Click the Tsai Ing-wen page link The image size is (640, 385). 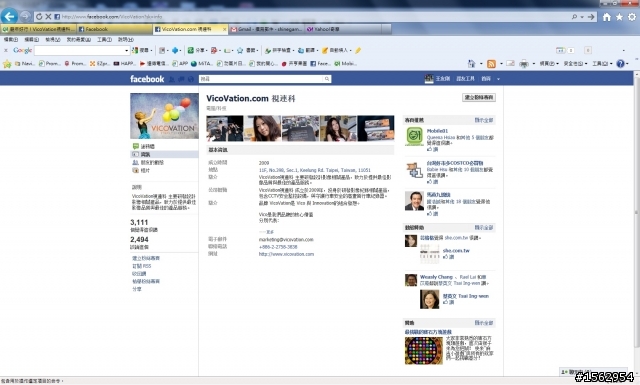tap(466, 296)
